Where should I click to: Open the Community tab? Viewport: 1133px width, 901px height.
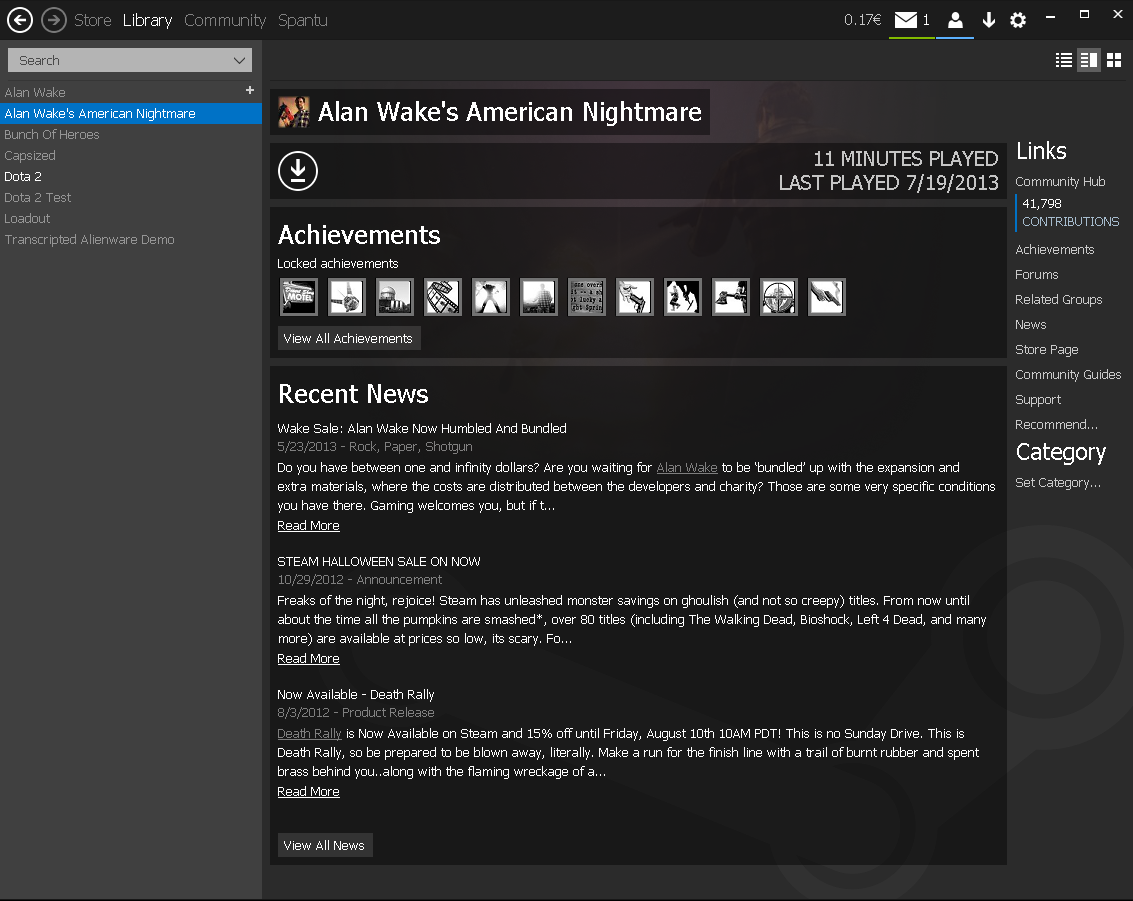click(225, 20)
